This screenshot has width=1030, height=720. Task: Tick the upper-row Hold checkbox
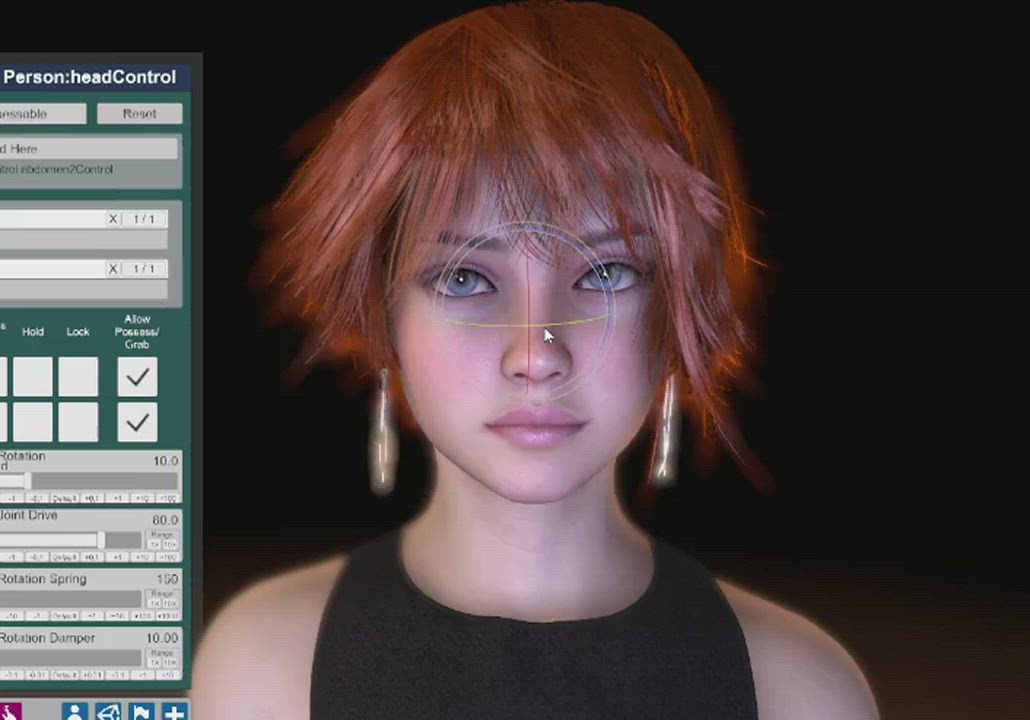click(33, 376)
